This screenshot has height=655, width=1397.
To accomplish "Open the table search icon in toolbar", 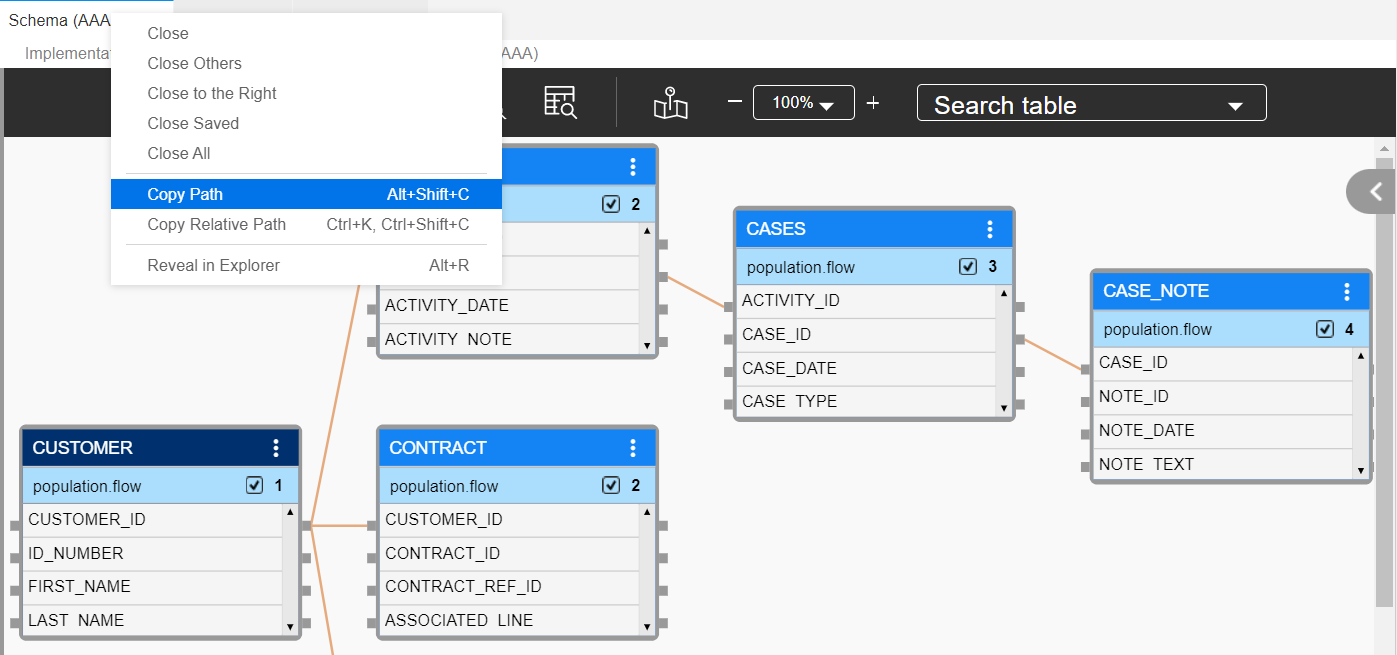I will 560,102.
